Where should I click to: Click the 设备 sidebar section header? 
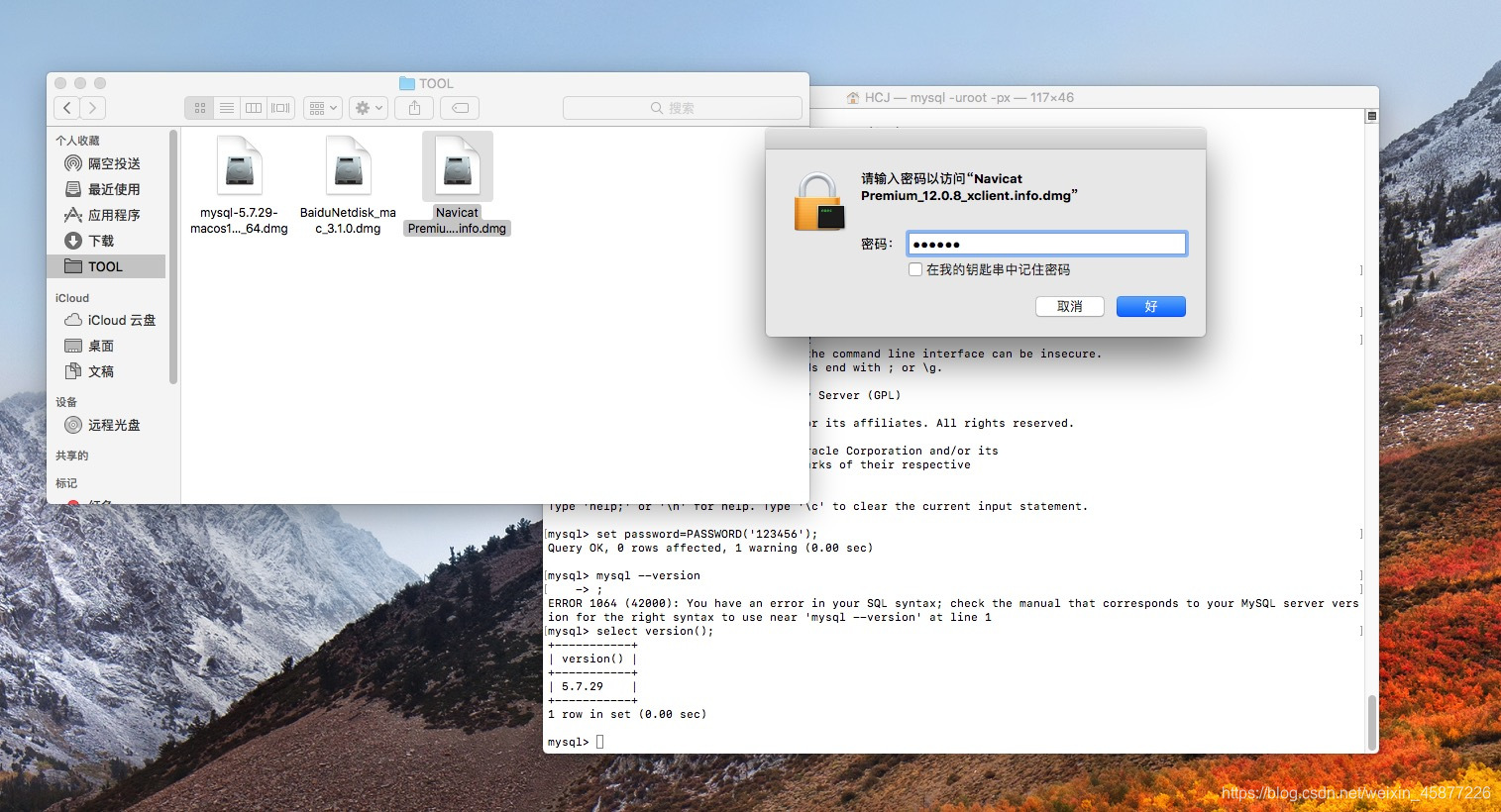tap(66, 402)
